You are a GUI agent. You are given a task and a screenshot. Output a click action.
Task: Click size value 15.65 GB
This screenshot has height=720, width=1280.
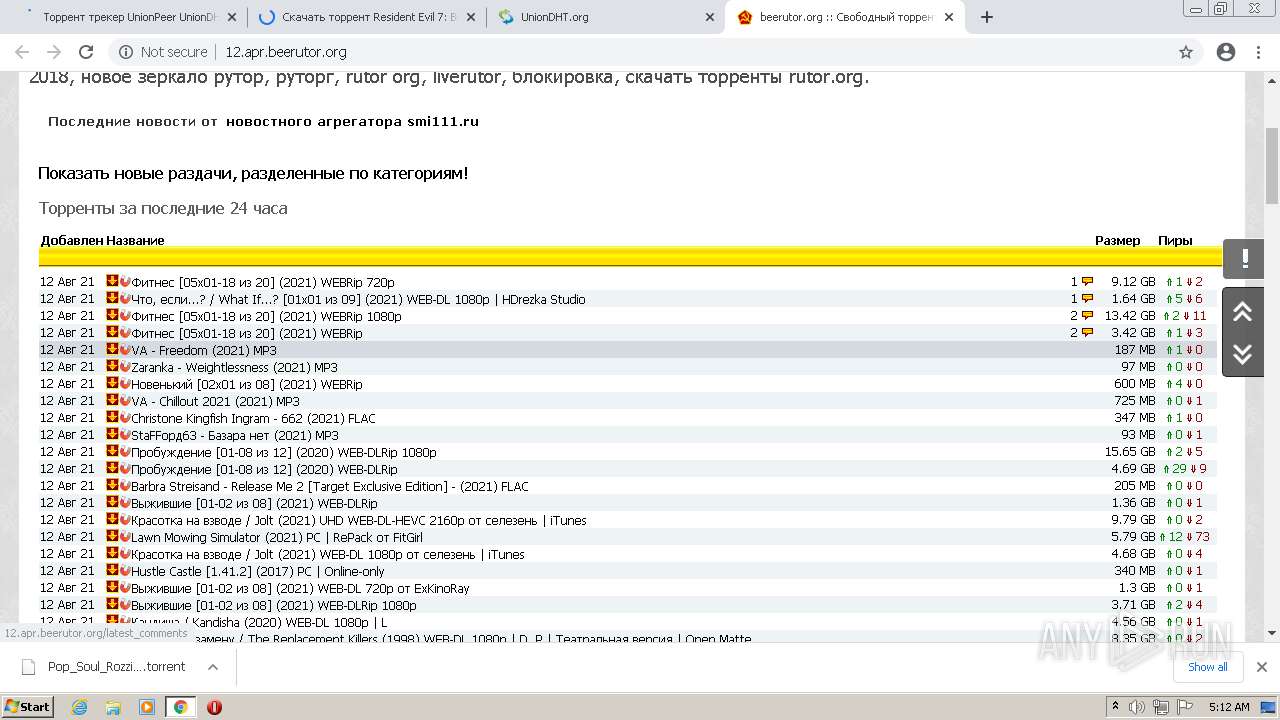coord(1130,453)
